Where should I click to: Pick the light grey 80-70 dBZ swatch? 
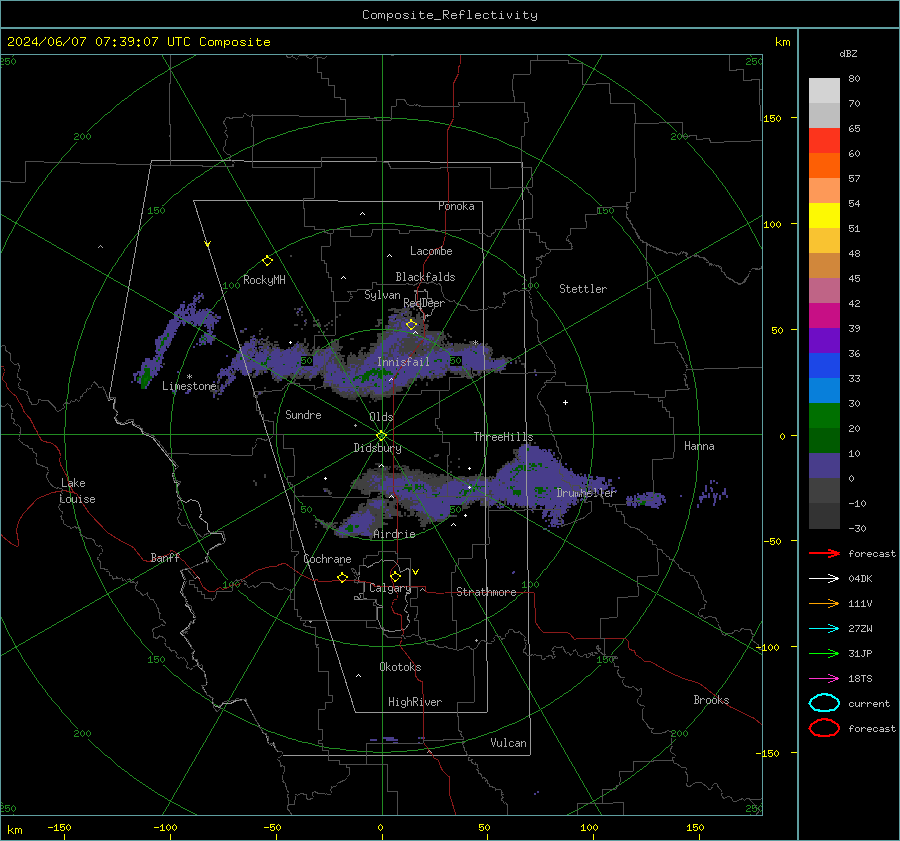[x=824, y=91]
